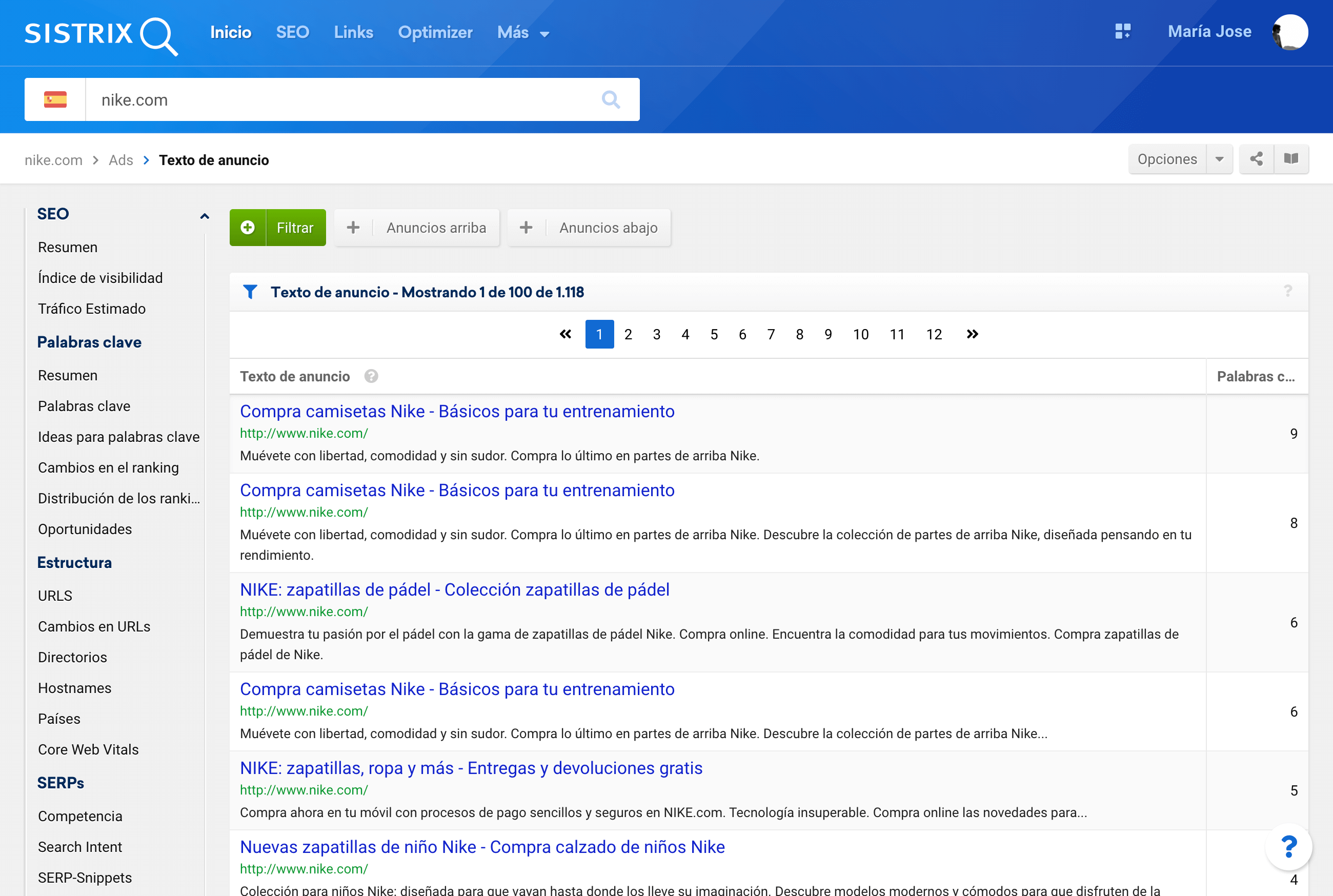Image resolution: width=1333 pixels, height=896 pixels.
Task: Open the floating help question bubble
Action: (1288, 846)
